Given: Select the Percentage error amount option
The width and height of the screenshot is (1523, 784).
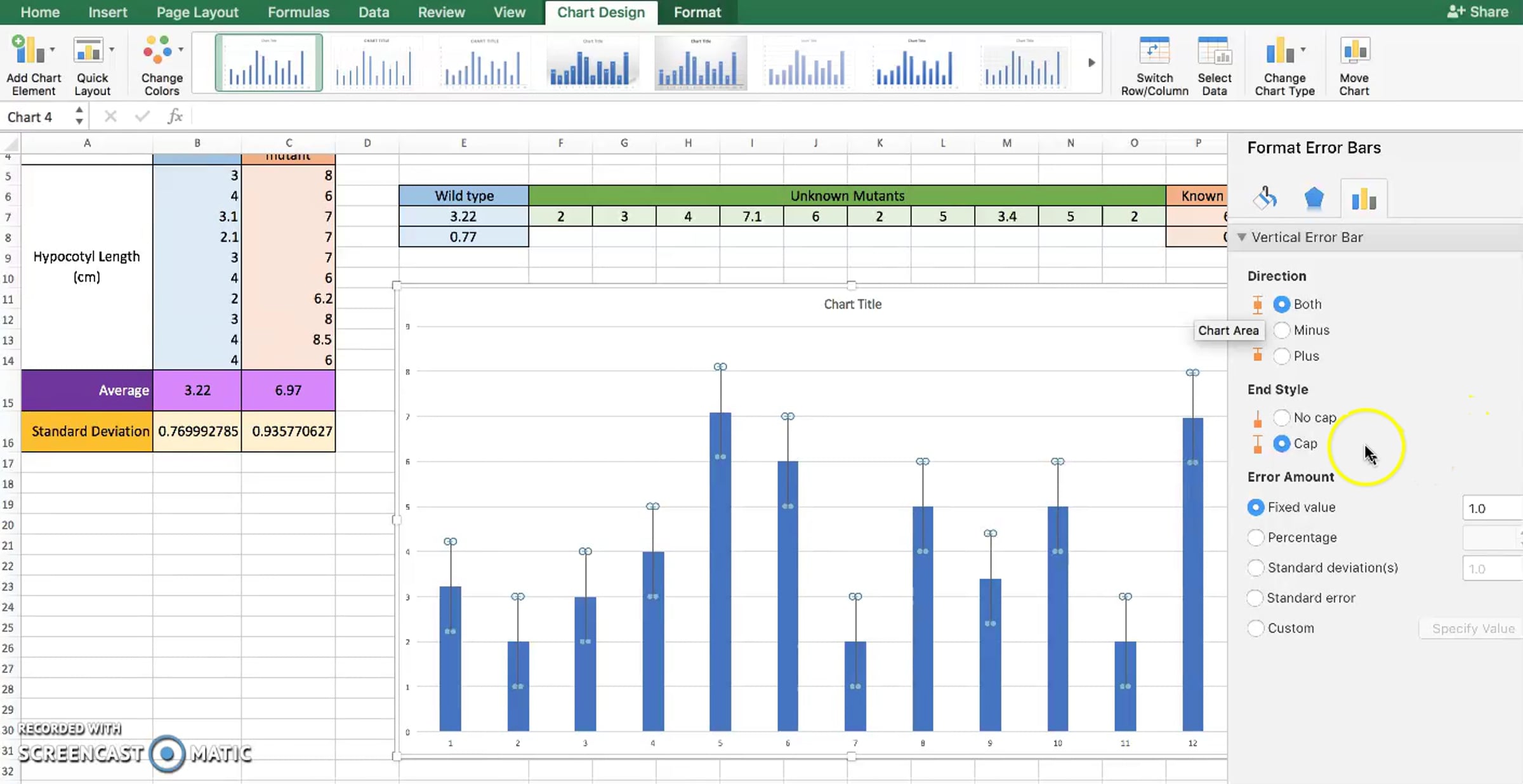Looking at the screenshot, I should 1255,537.
